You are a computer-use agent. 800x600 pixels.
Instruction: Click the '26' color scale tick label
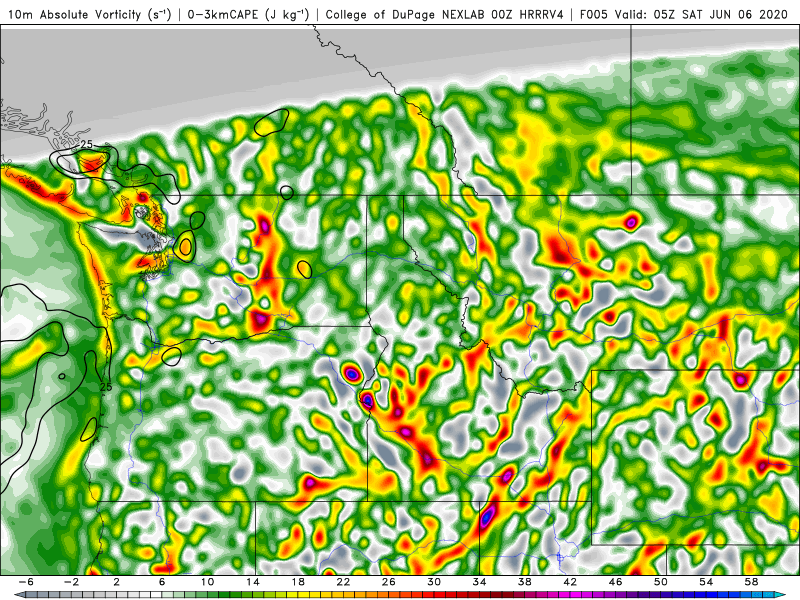click(389, 582)
